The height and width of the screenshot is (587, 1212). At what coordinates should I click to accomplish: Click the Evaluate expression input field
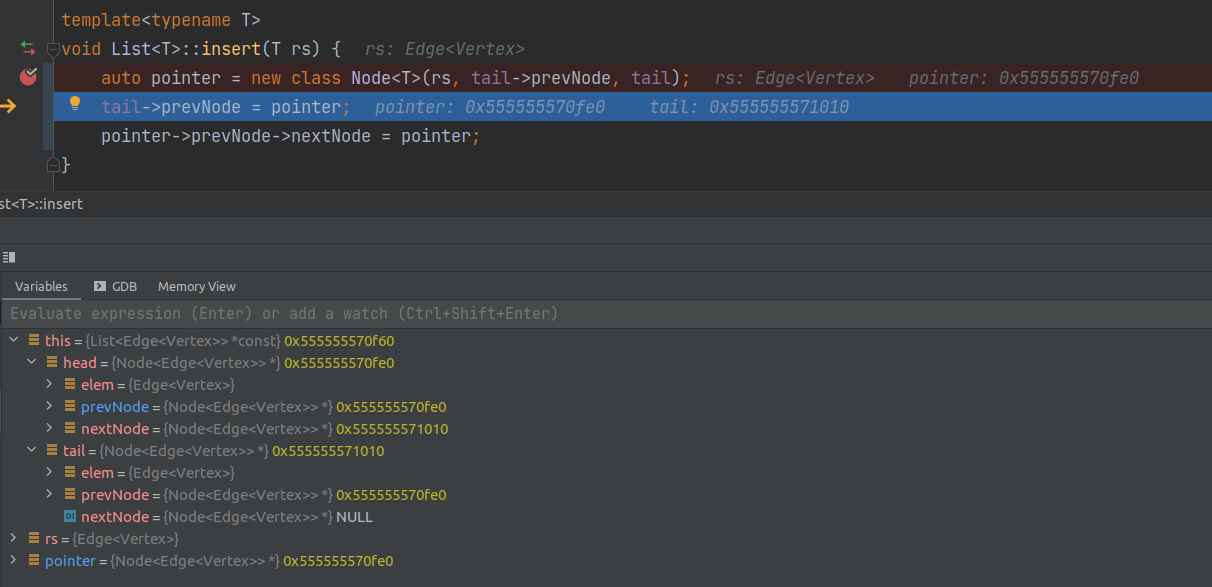pyautogui.click(x=606, y=313)
